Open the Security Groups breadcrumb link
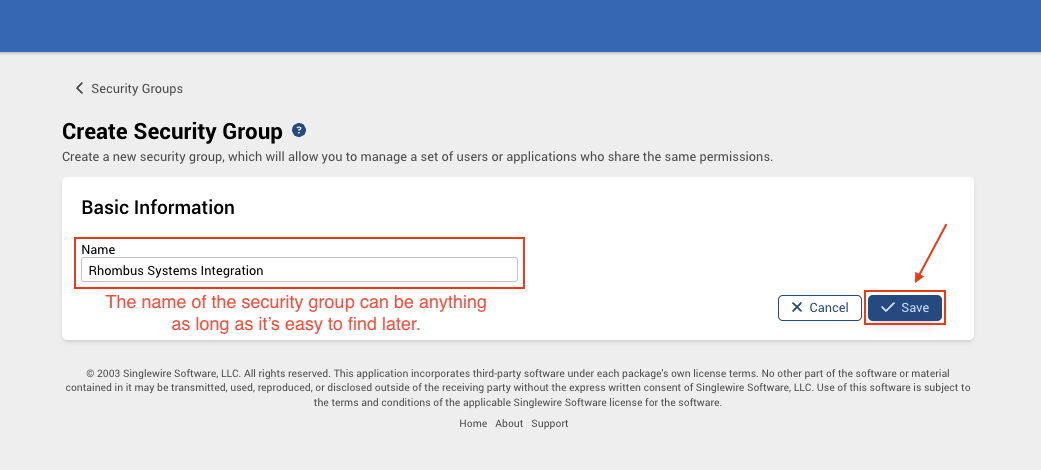The image size is (1041, 470). point(137,88)
